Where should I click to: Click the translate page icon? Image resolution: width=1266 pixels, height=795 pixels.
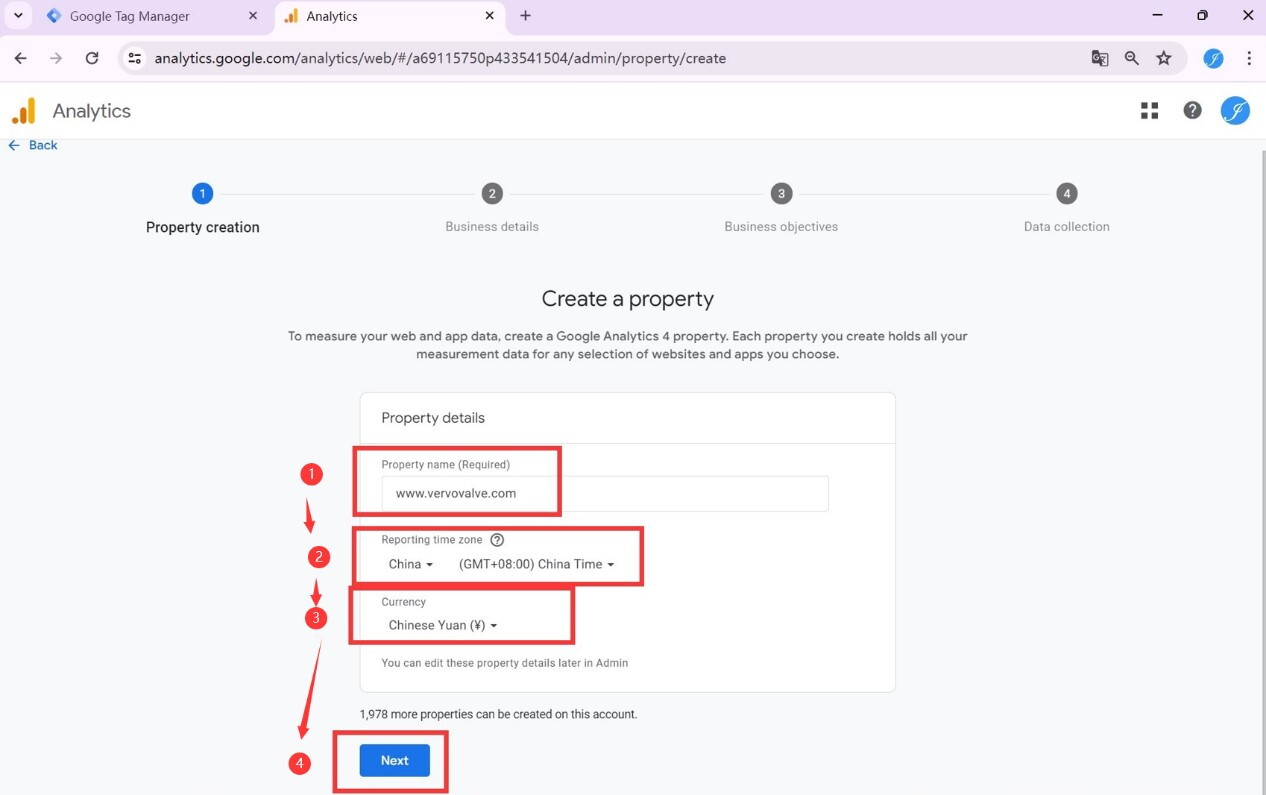1099,58
